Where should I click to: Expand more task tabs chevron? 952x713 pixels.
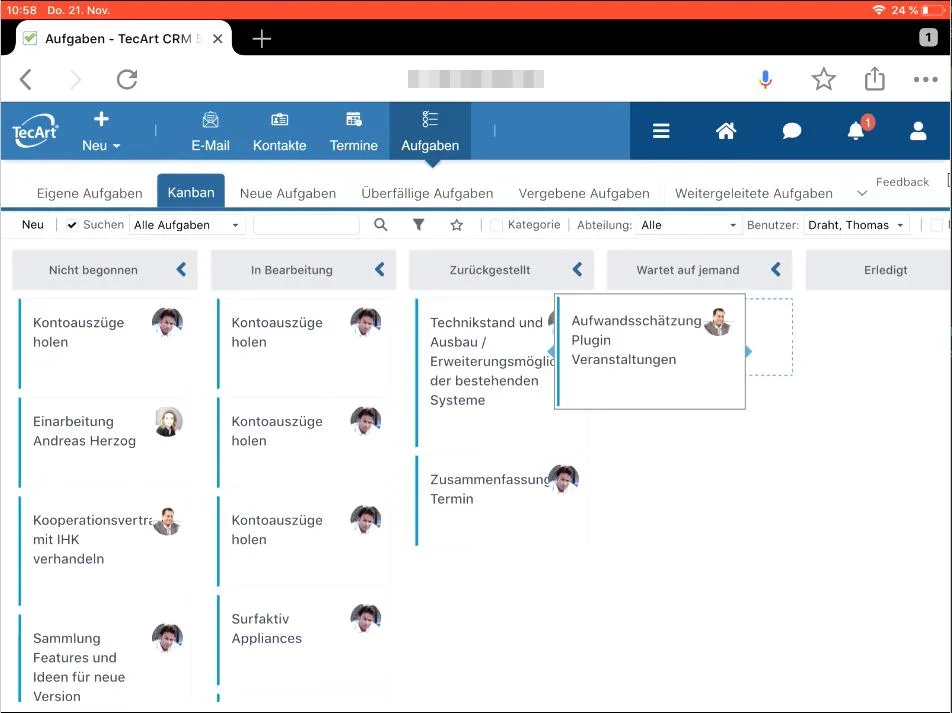(x=862, y=193)
